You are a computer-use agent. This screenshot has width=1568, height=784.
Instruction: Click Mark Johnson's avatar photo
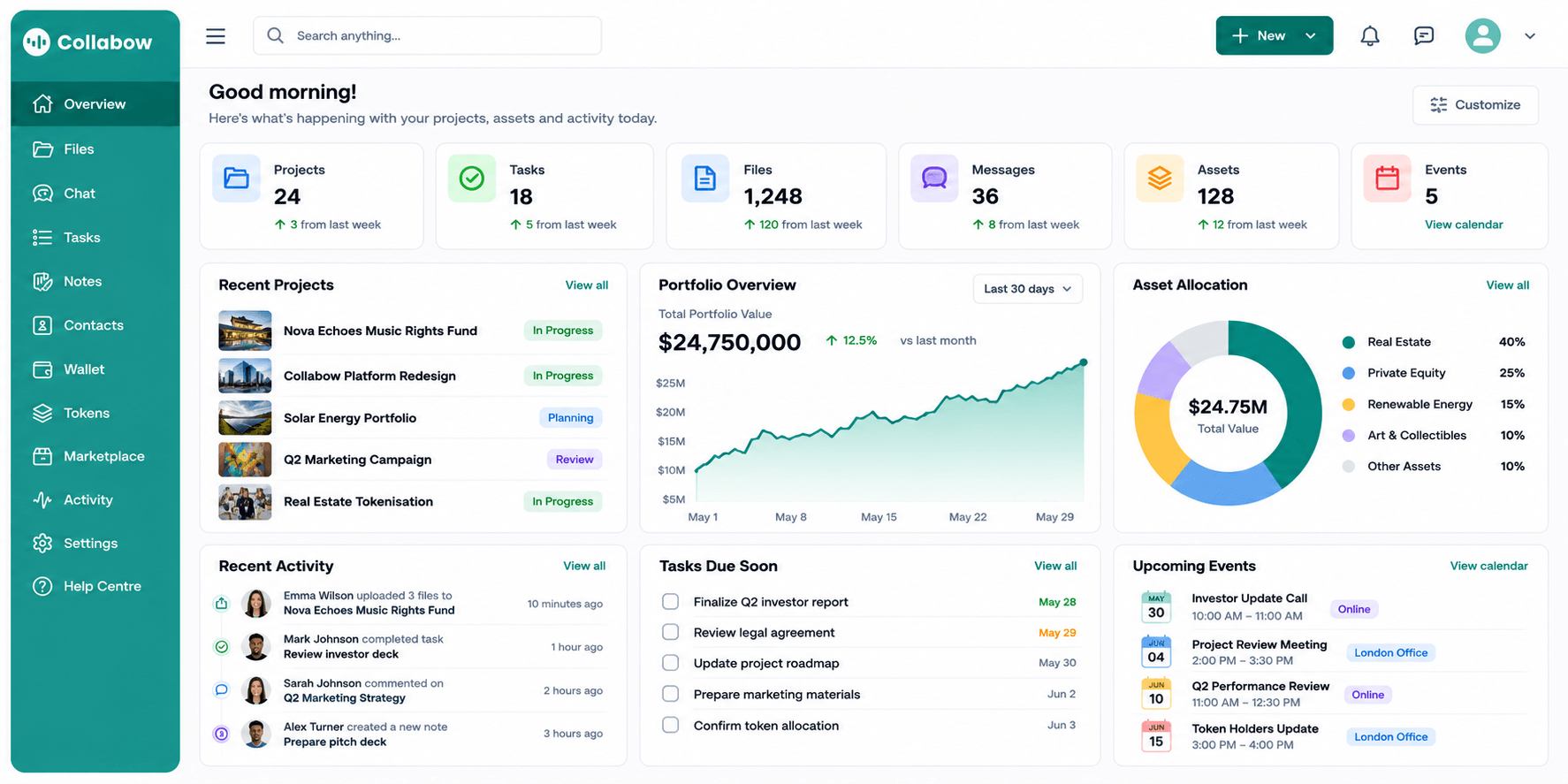tap(256, 647)
